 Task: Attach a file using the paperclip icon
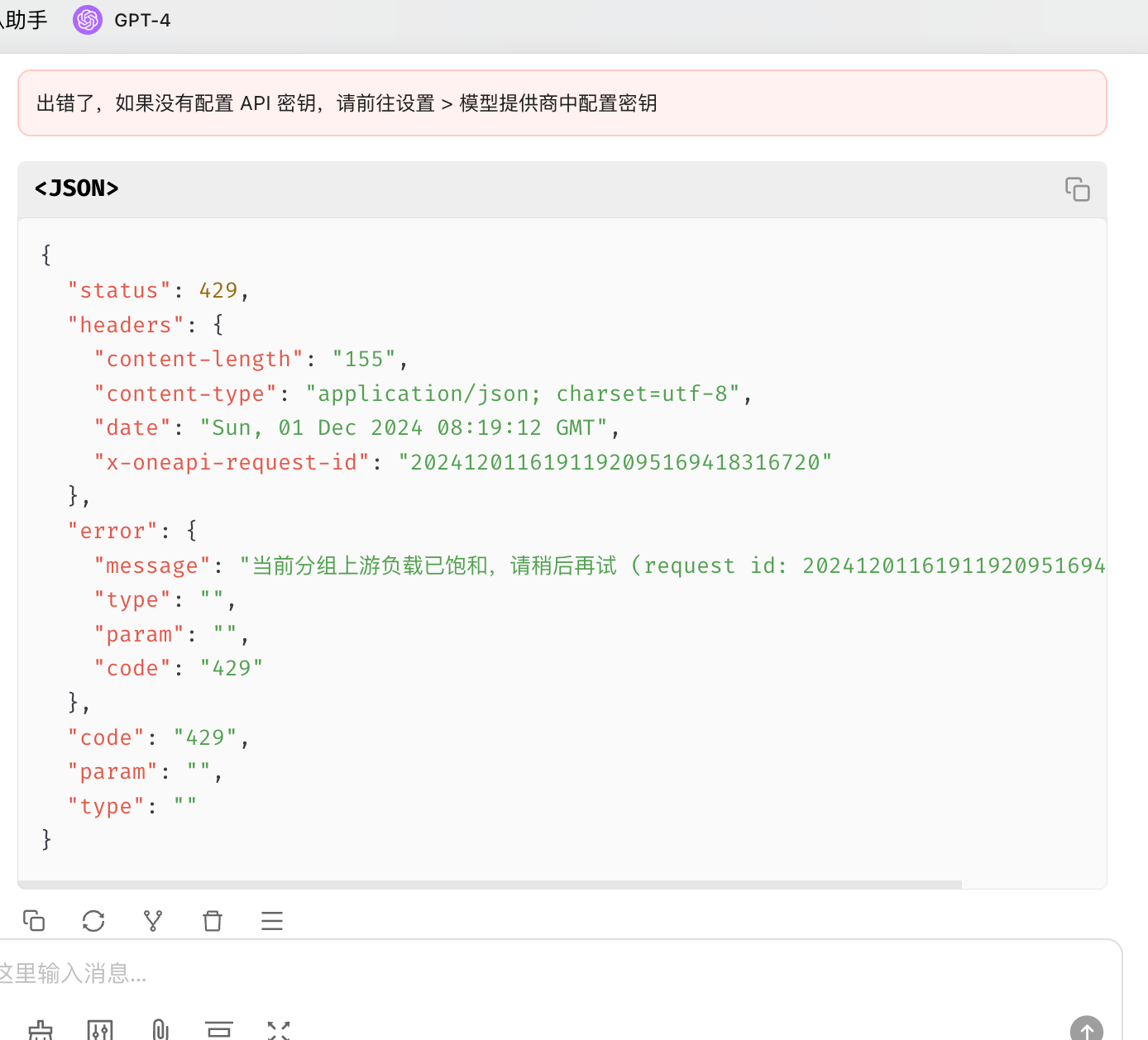(x=160, y=1030)
